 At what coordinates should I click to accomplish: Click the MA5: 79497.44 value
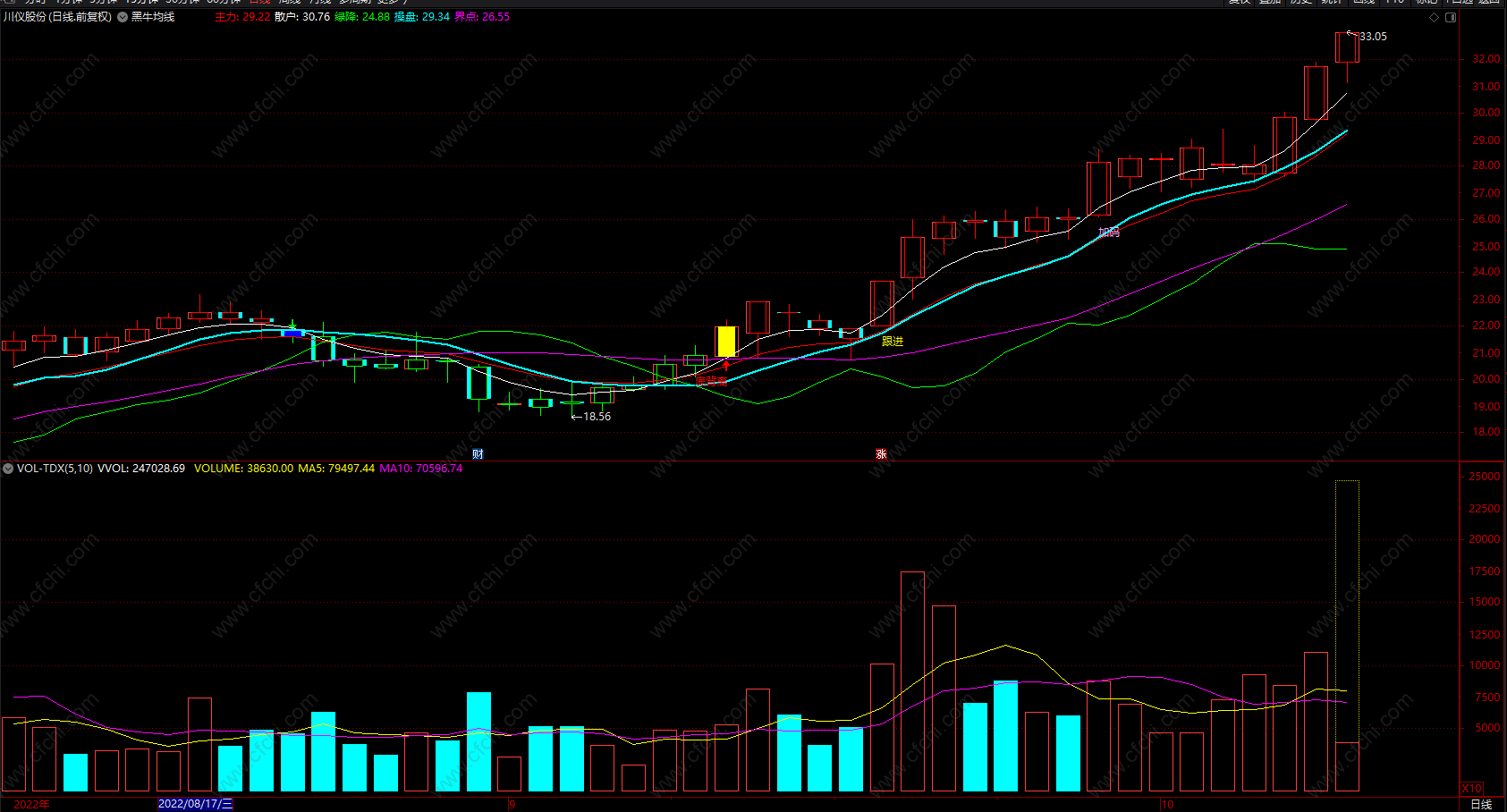[336, 468]
